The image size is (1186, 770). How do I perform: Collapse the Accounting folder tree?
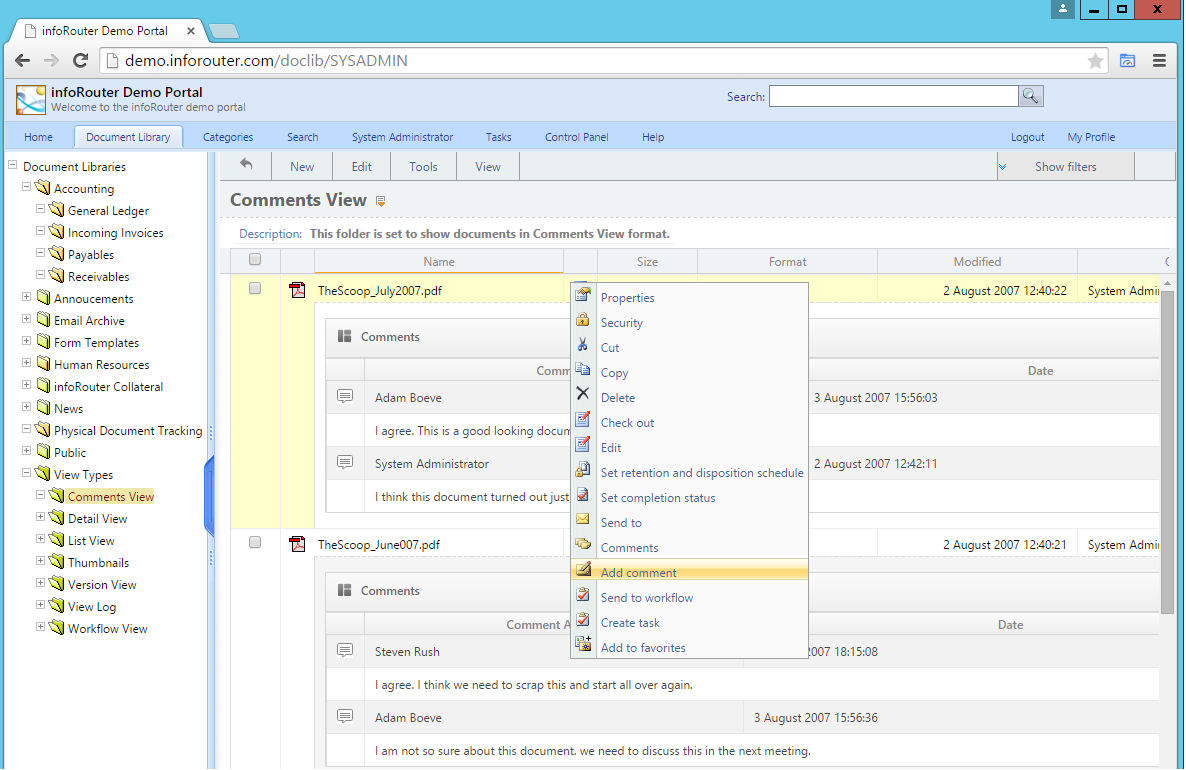27,188
